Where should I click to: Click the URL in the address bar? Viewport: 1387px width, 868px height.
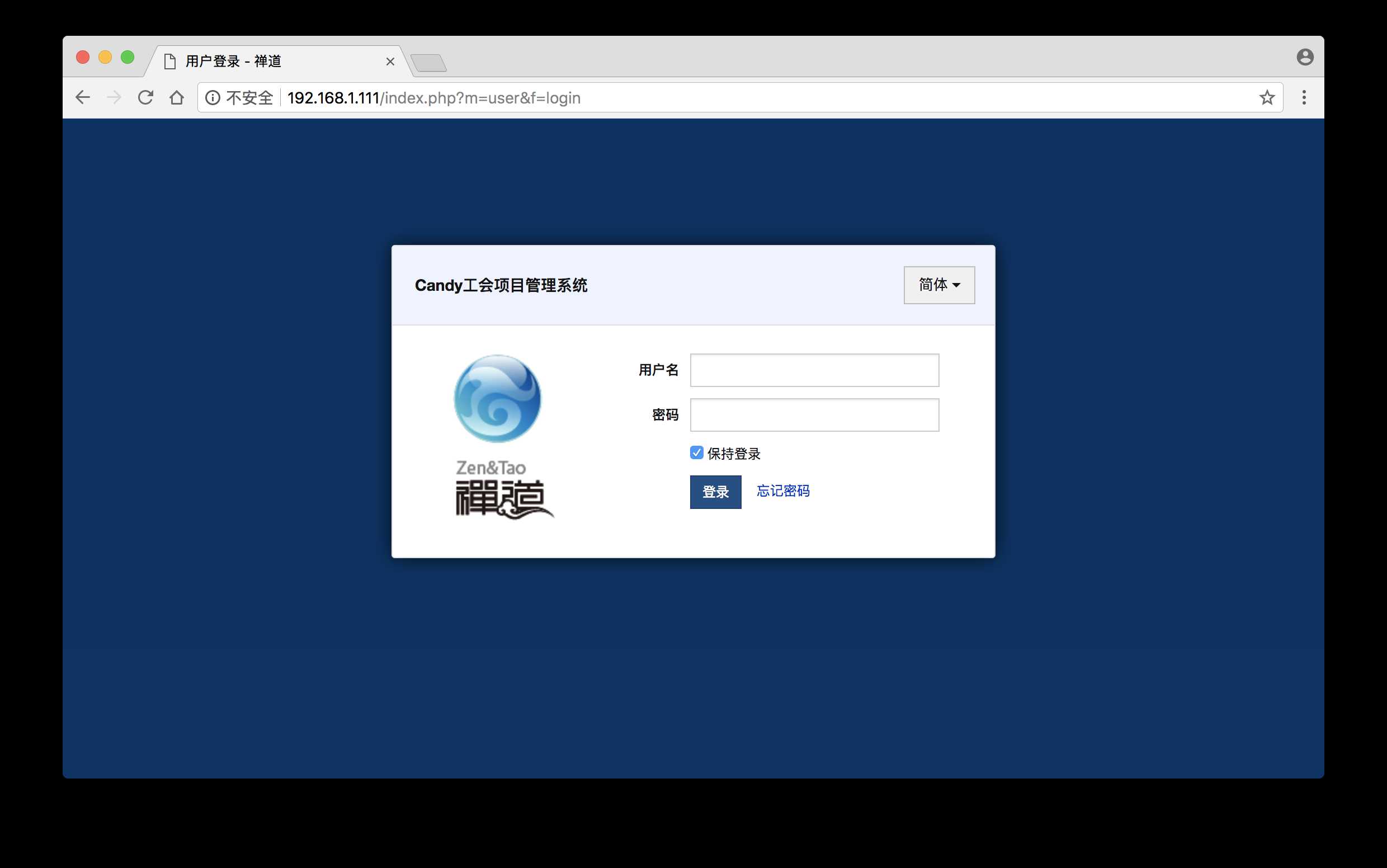[x=434, y=98]
